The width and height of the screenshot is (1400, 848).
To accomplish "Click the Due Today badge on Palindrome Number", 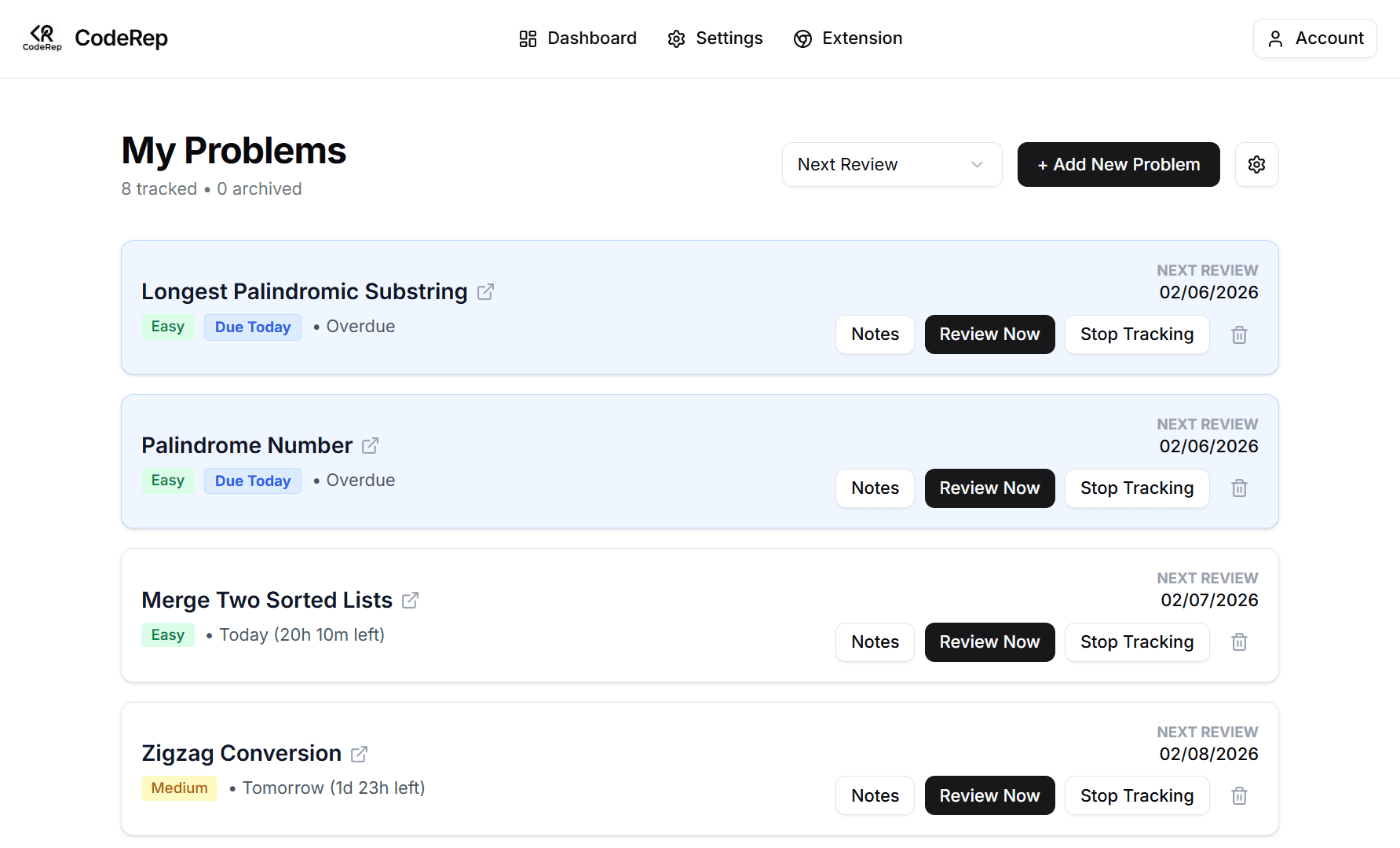I will click(x=252, y=481).
